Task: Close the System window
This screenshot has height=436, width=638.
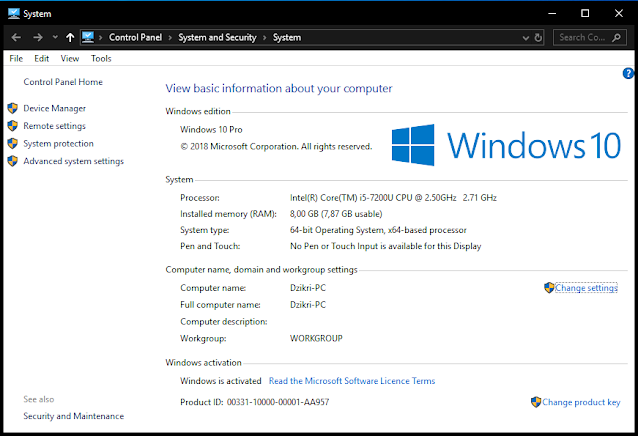Action: pos(619,13)
